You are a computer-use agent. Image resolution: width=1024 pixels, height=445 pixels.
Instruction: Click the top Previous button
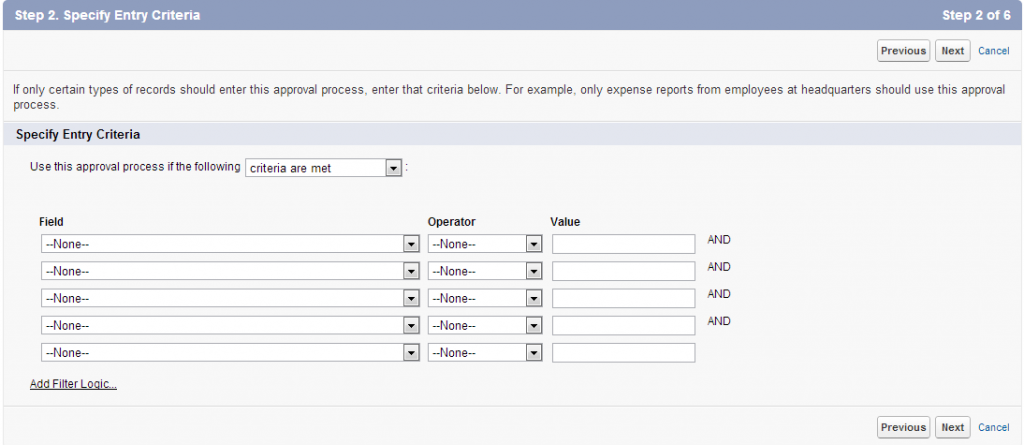click(x=903, y=51)
